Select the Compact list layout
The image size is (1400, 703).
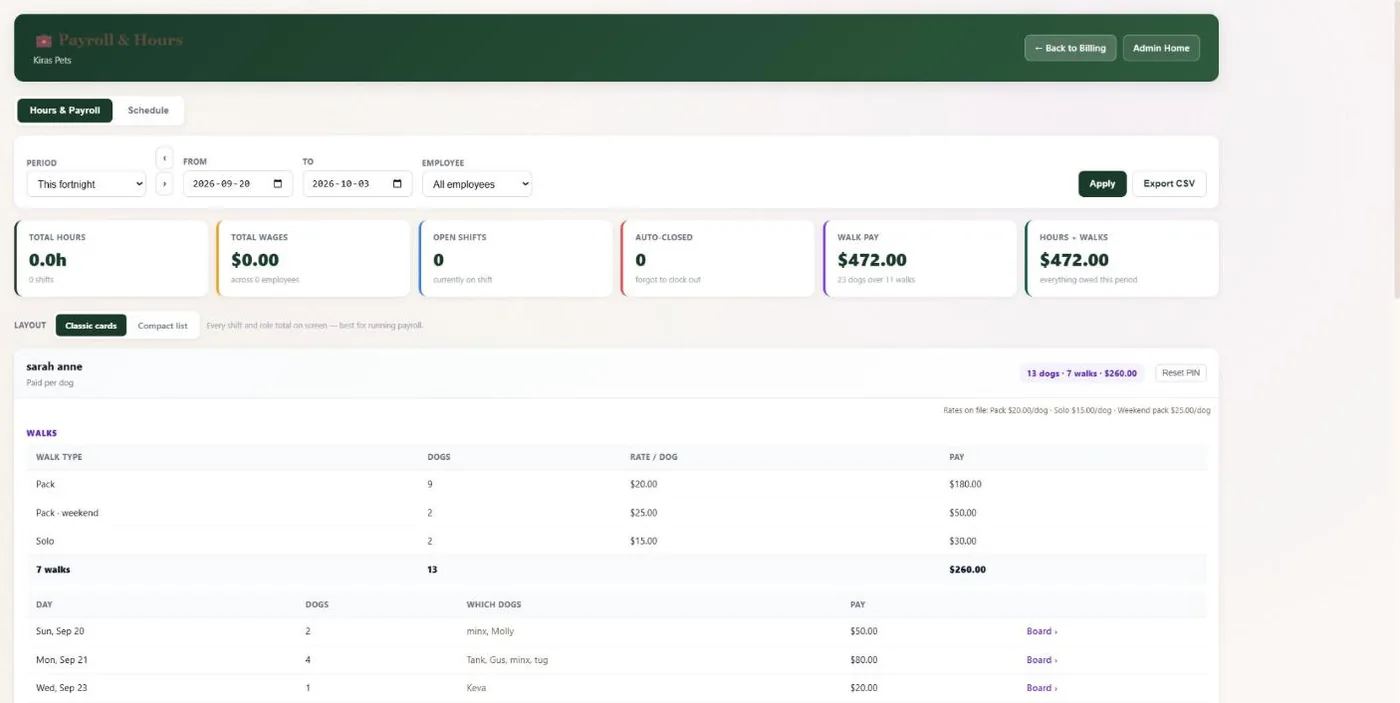click(162, 326)
